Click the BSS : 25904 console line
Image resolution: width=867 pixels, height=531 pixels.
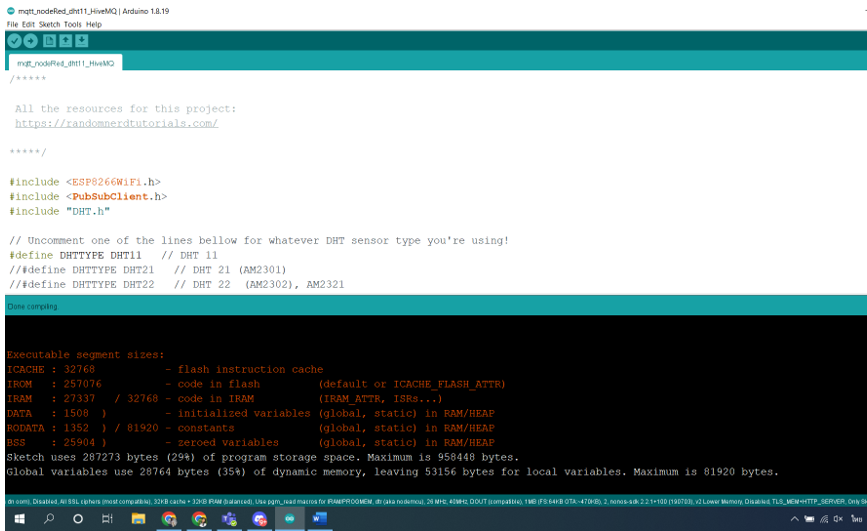click(x=250, y=442)
